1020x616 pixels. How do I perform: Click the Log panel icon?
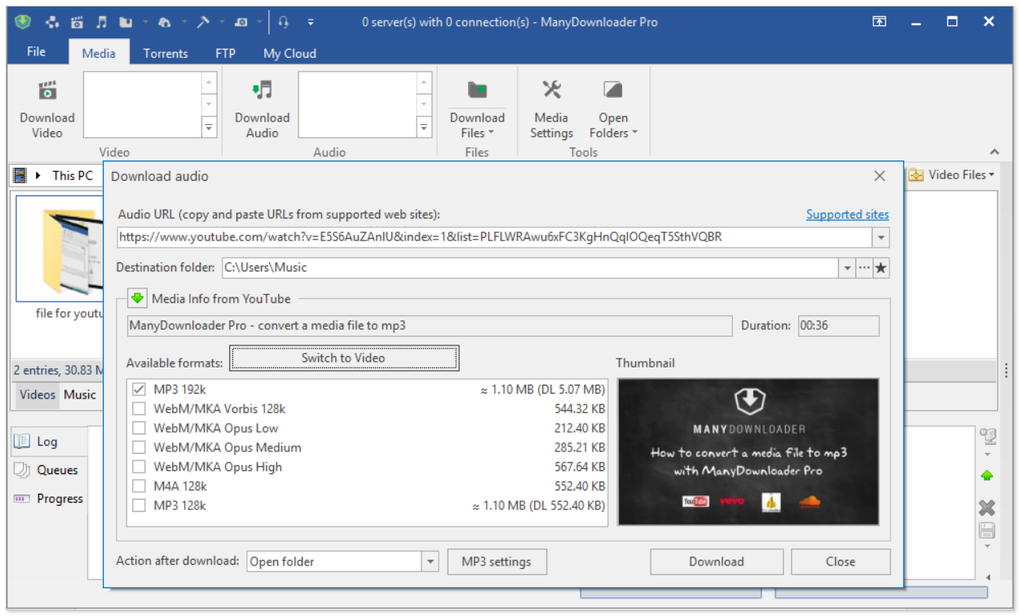pyautogui.click(x=21, y=441)
